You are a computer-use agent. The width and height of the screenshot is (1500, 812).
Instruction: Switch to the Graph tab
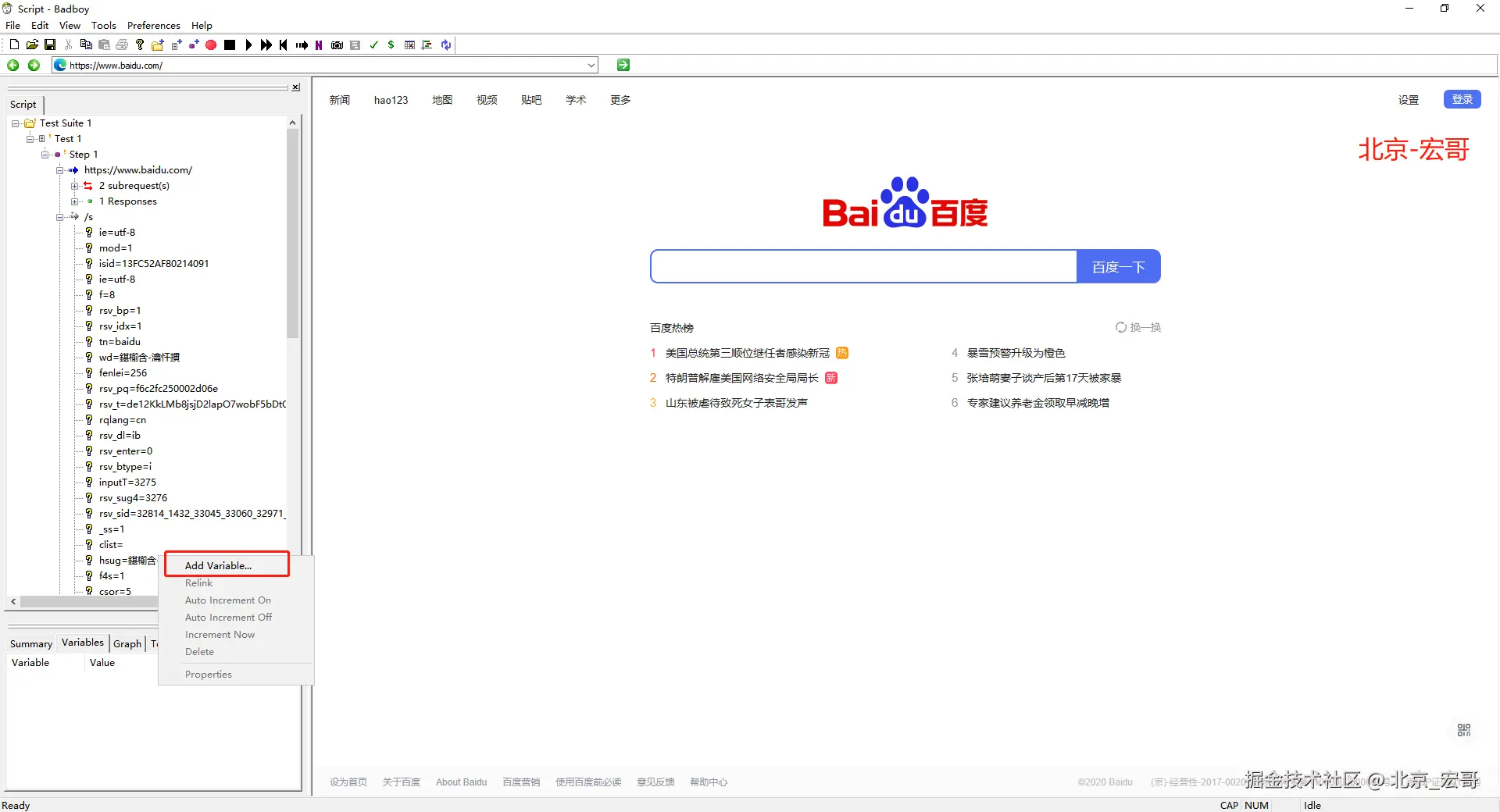pos(127,644)
